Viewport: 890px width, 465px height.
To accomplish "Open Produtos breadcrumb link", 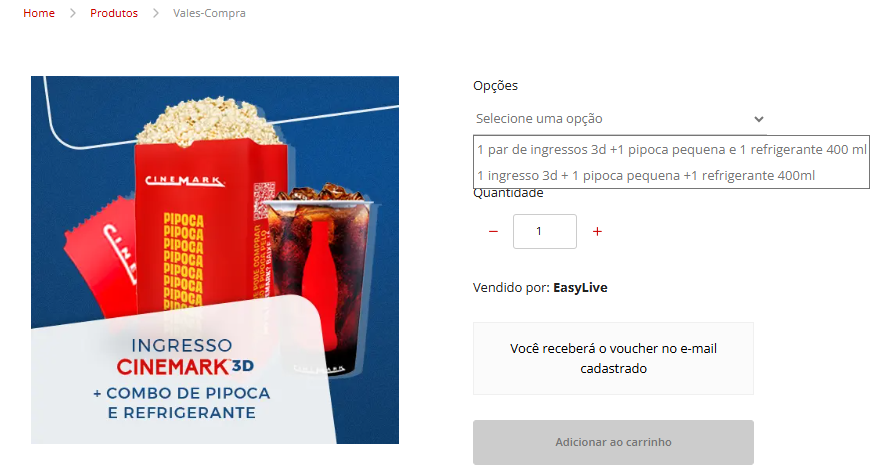I will coord(114,13).
